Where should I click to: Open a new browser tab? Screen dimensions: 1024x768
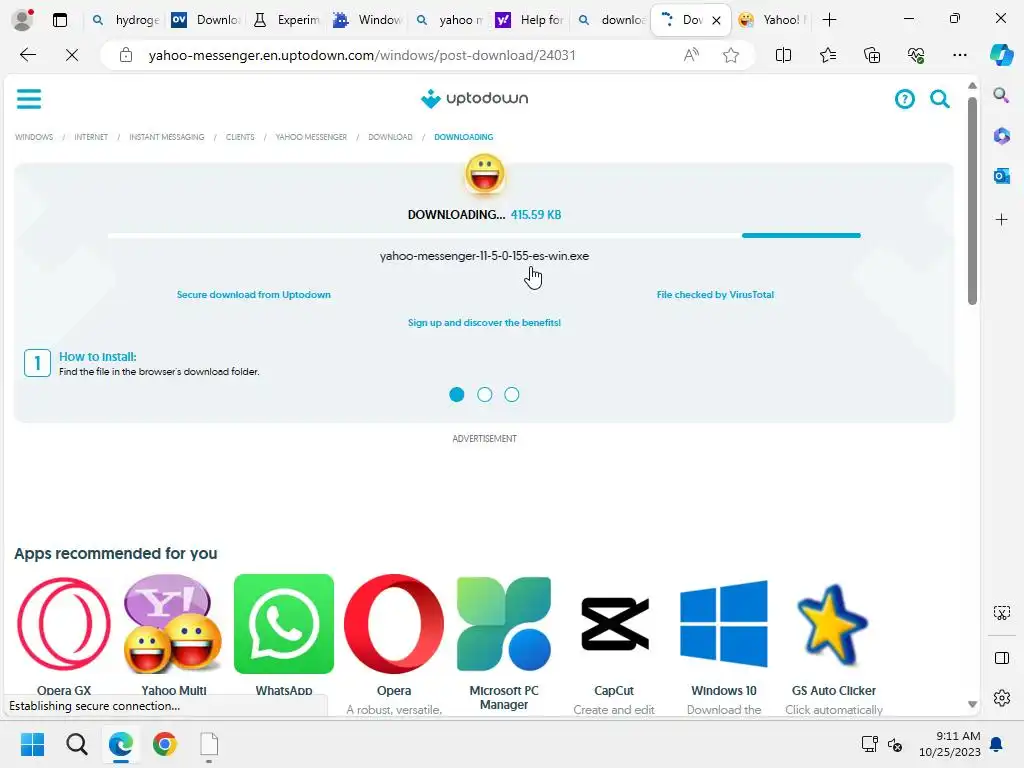coord(829,20)
